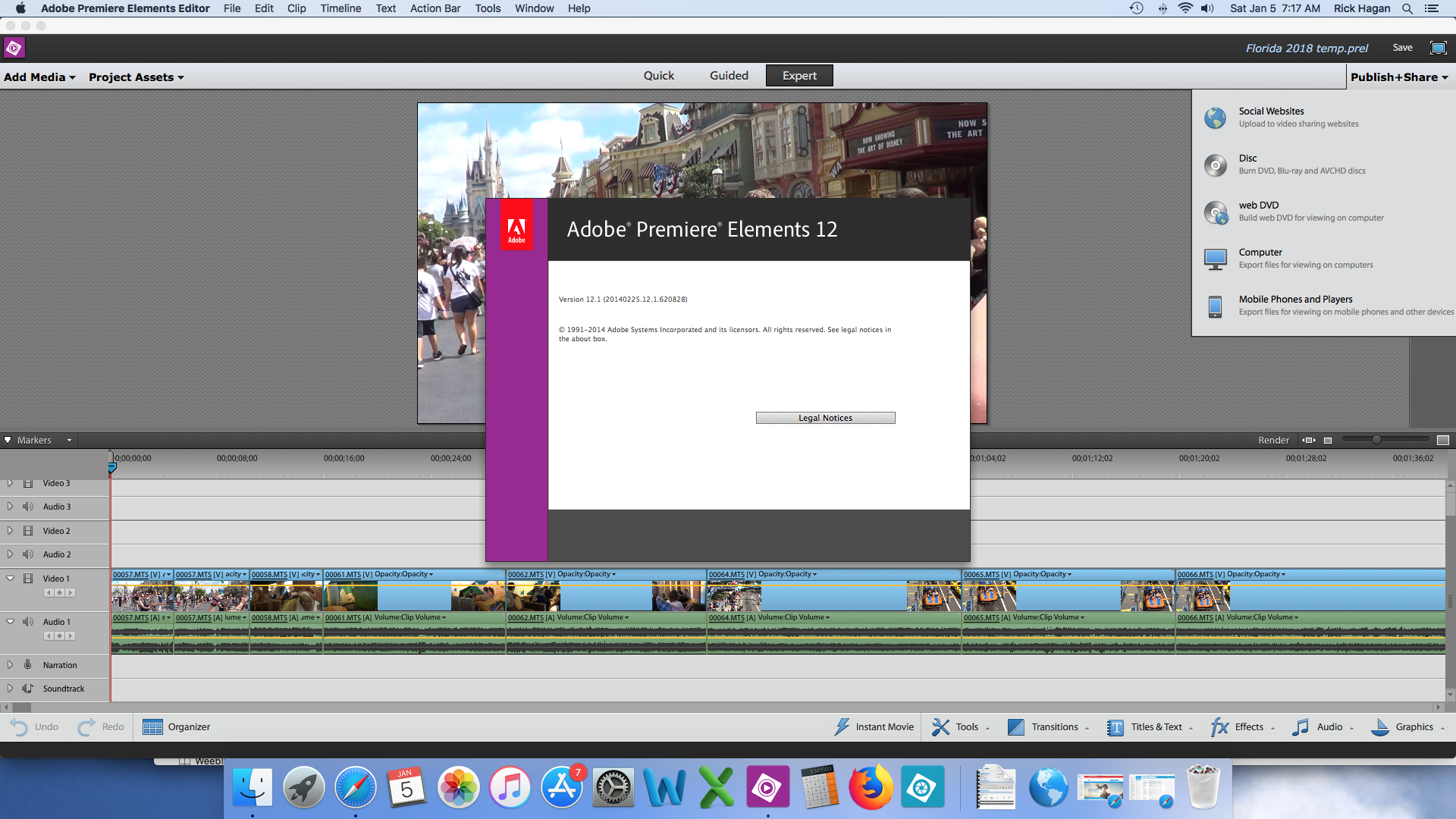Expand the Video 2 track
The height and width of the screenshot is (819, 1456).
(x=10, y=531)
